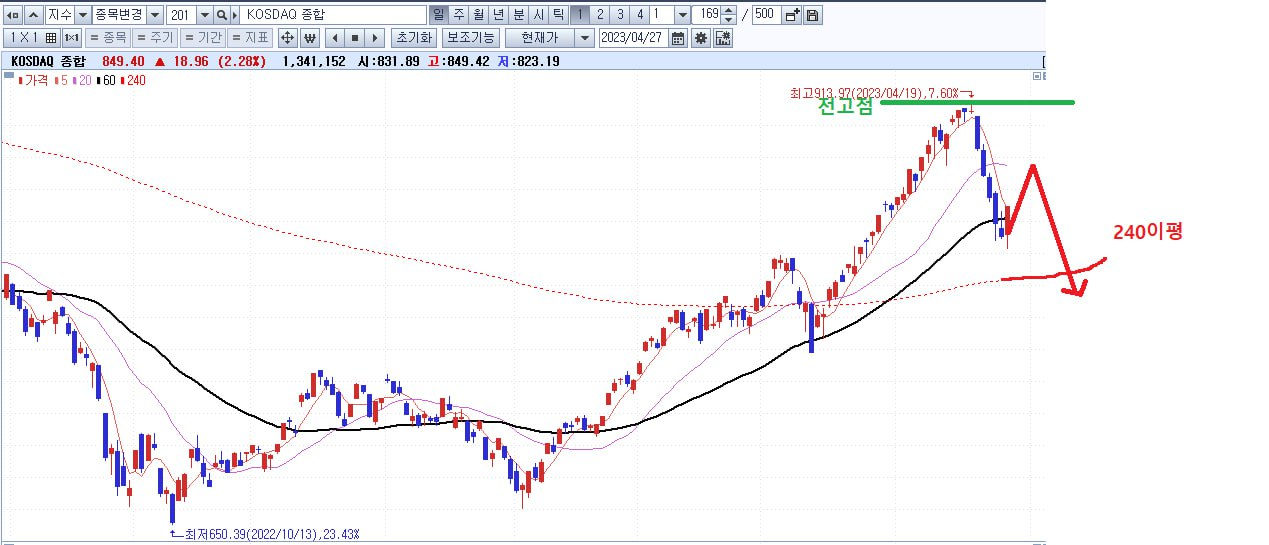1269x545 pixels.
Task: Click the magnifier search icon
Action: point(222,15)
